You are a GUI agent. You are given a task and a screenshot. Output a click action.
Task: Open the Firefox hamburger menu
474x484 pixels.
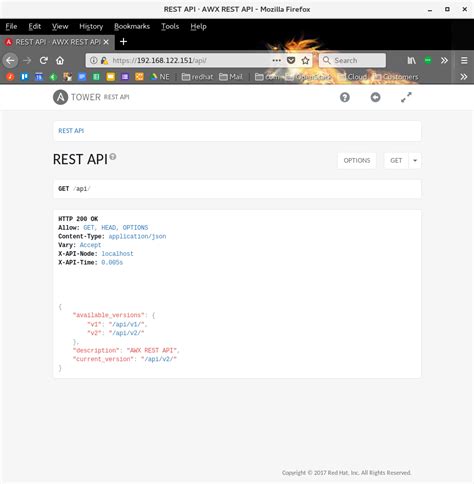[464, 60]
